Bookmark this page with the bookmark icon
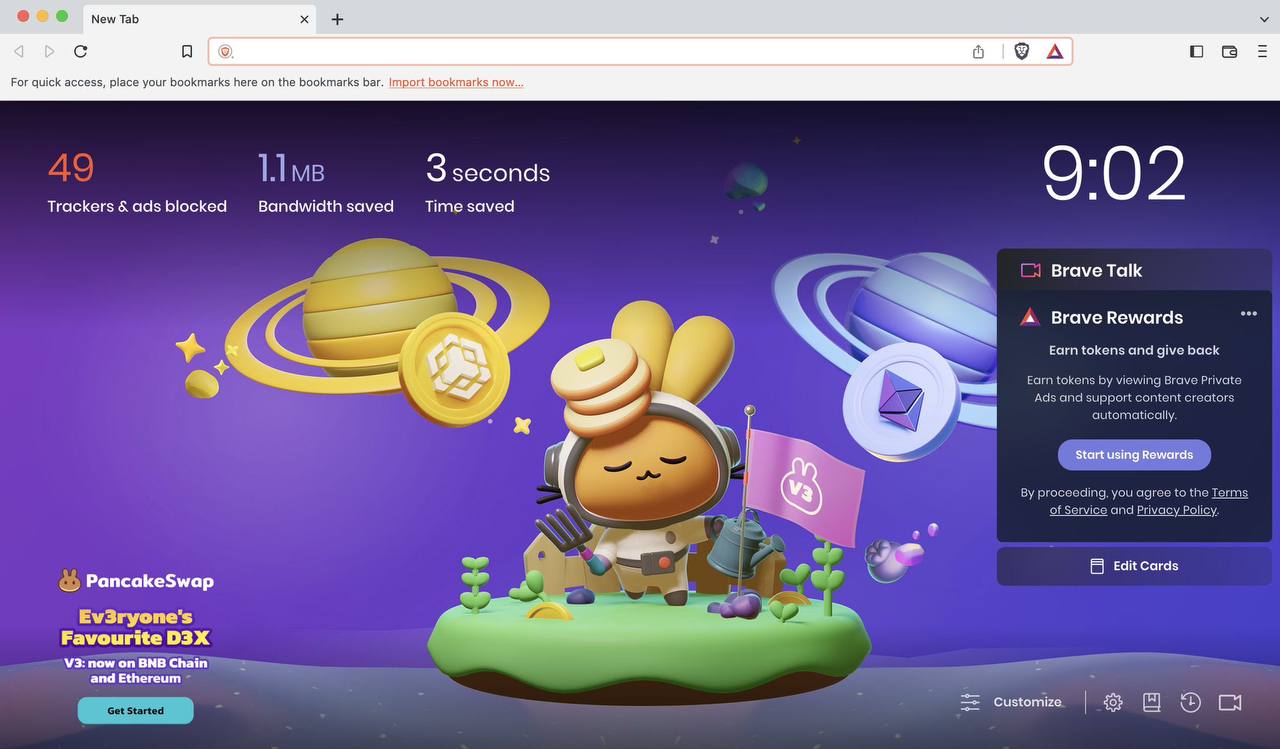Screen dimensions: 1280x749 (187, 51)
